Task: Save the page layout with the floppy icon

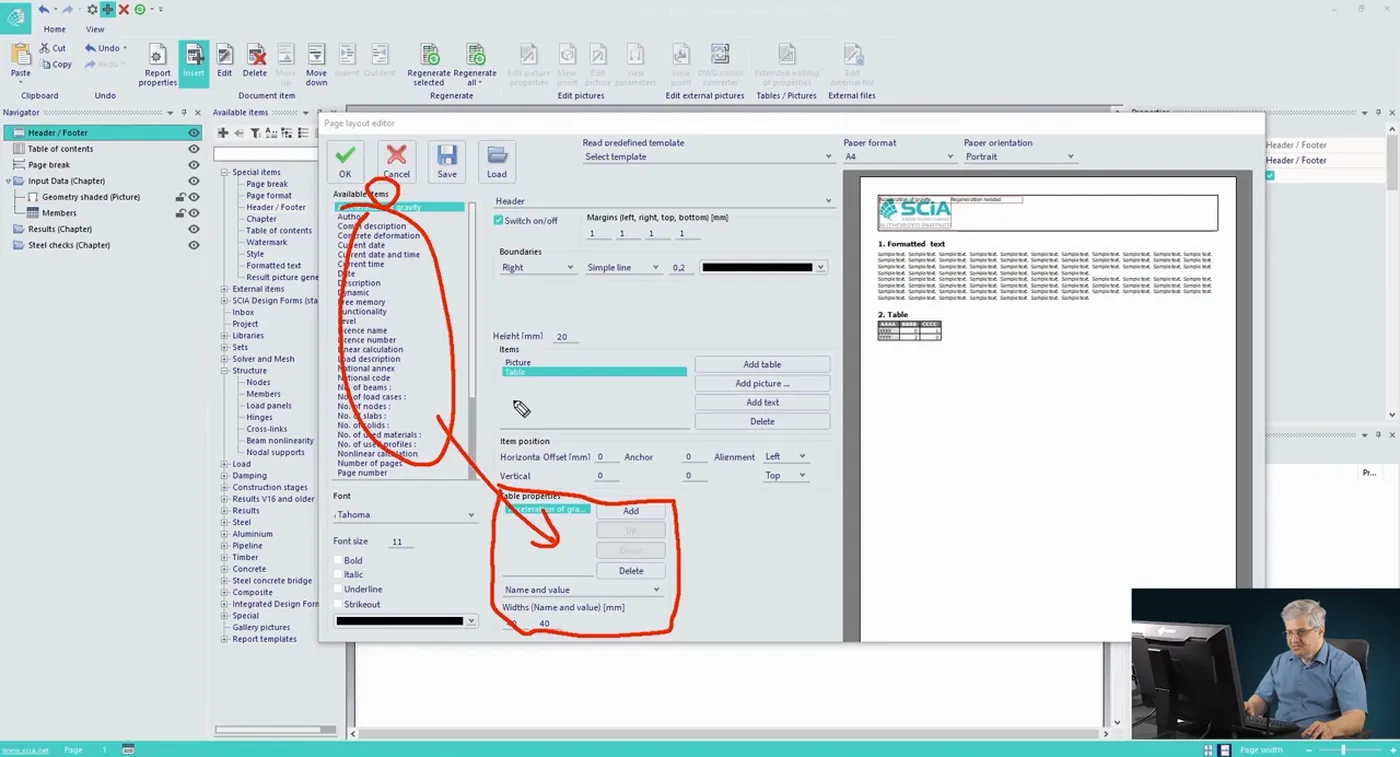Action: pyautogui.click(x=447, y=161)
